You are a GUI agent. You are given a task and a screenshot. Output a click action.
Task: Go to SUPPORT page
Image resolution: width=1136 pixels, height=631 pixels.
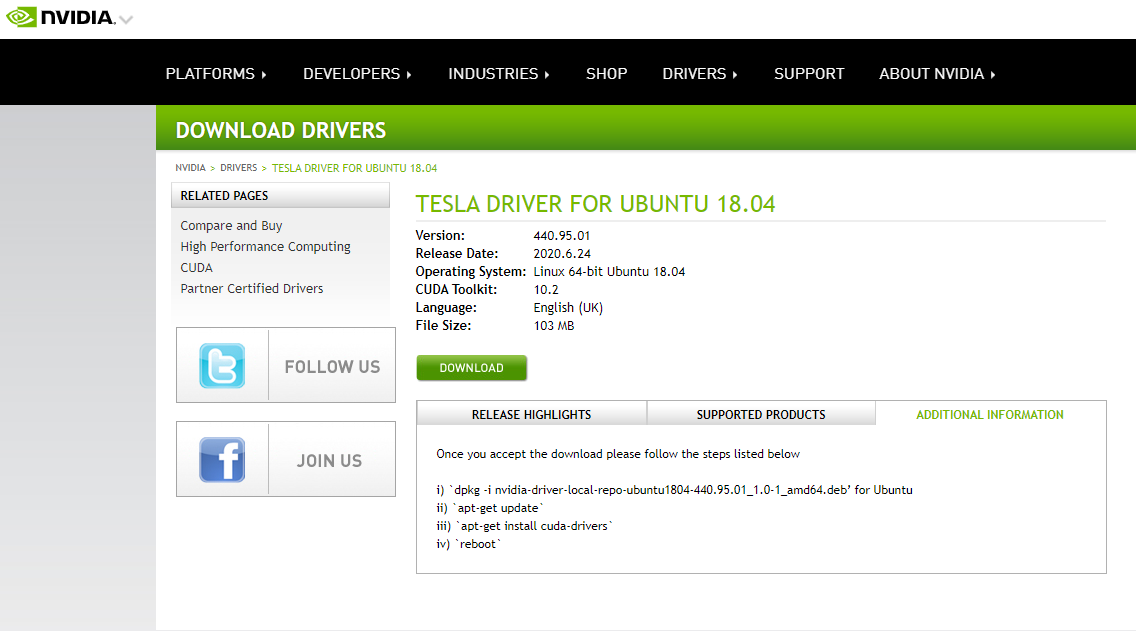tap(809, 74)
